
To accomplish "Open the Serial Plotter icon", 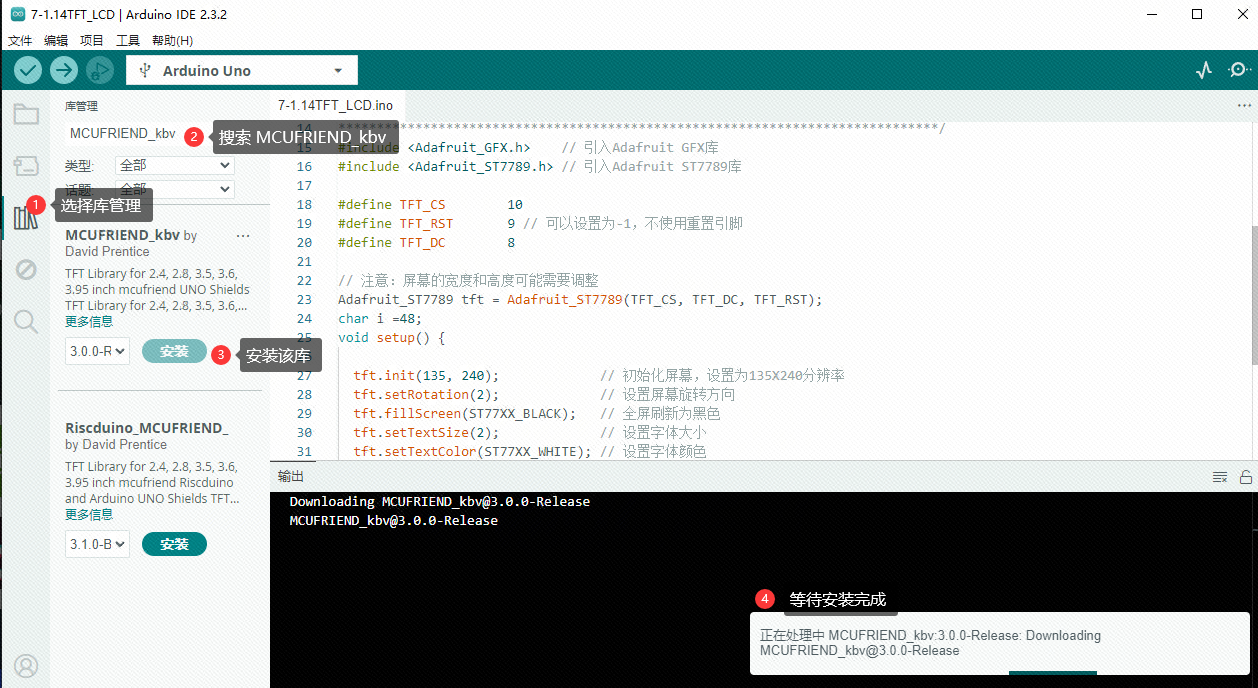I will [1205, 70].
